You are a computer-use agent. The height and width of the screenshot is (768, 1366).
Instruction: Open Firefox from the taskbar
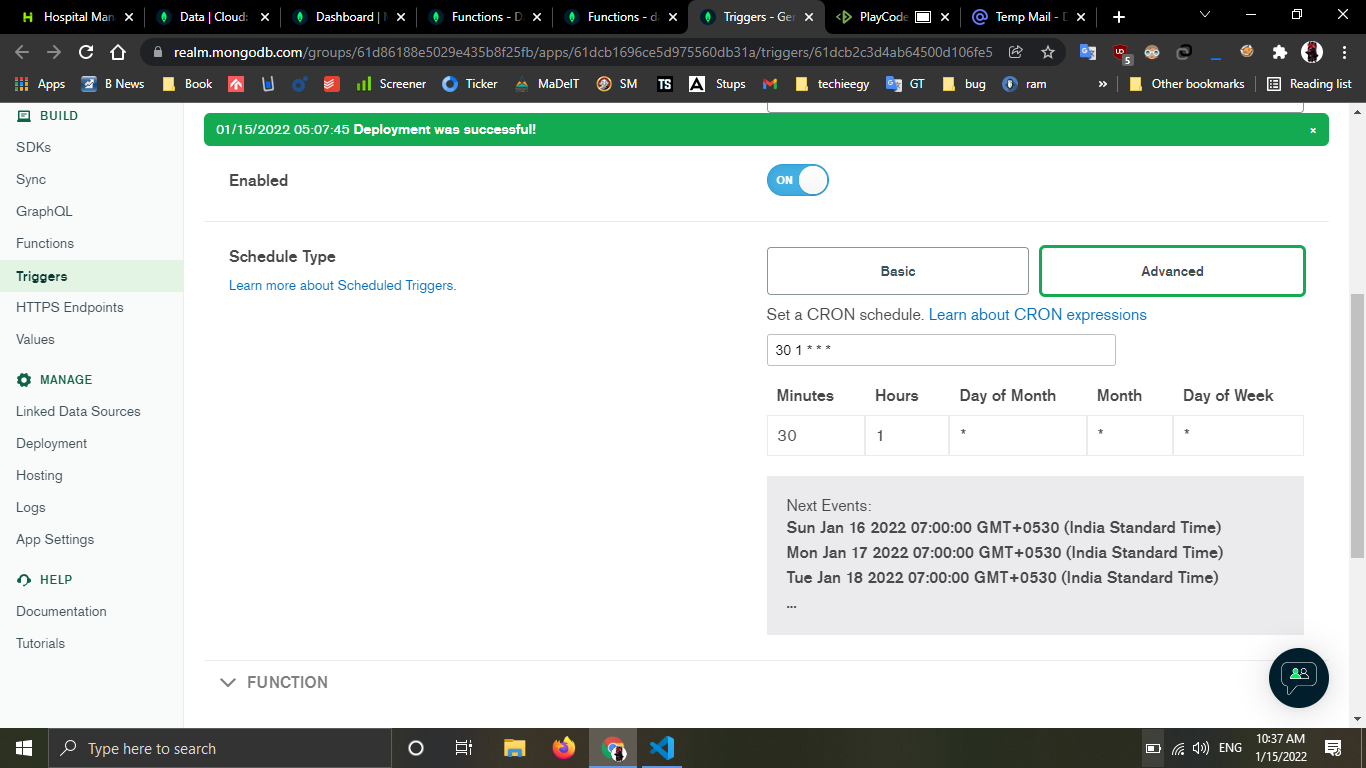pyautogui.click(x=564, y=748)
